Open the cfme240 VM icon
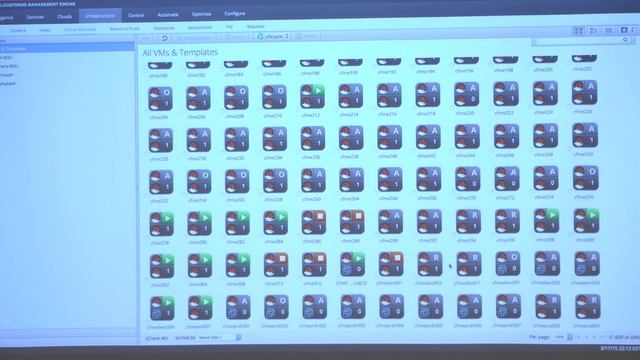Image resolution: width=640 pixels, height=360 pixels. pyautogui.click(x=389, y=138)
